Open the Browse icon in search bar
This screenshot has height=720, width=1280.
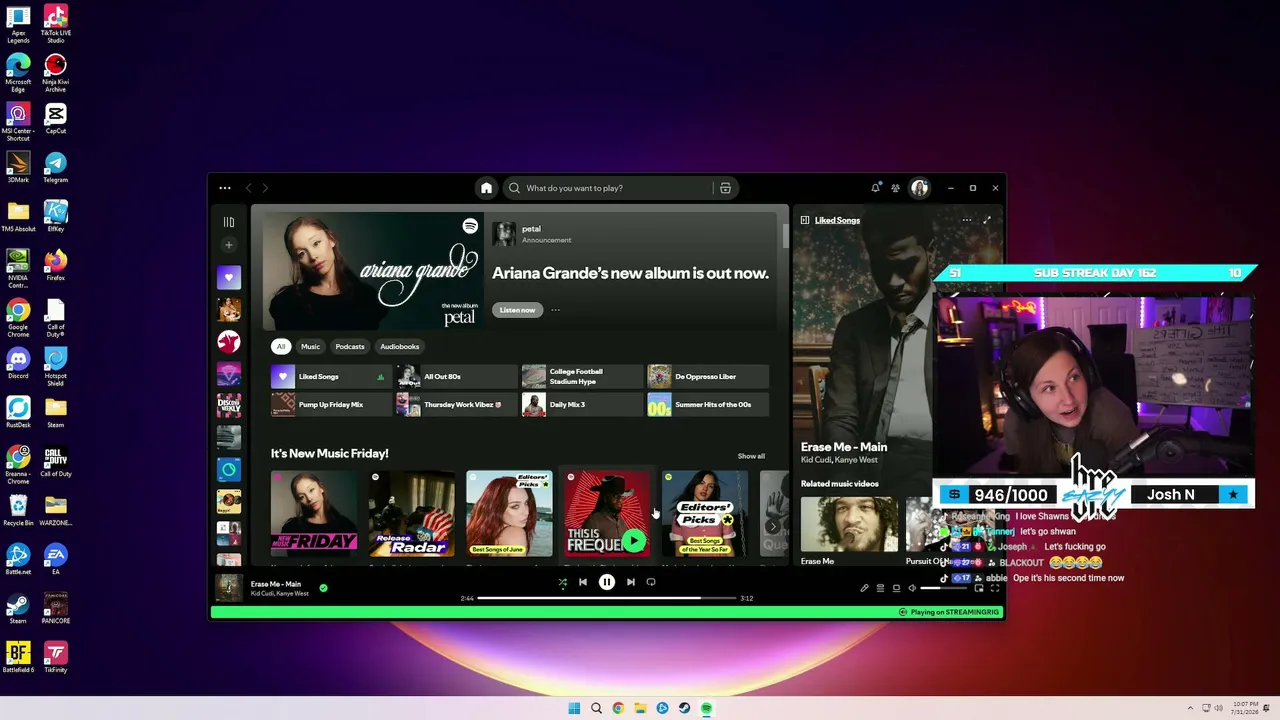tap(725, 188)
